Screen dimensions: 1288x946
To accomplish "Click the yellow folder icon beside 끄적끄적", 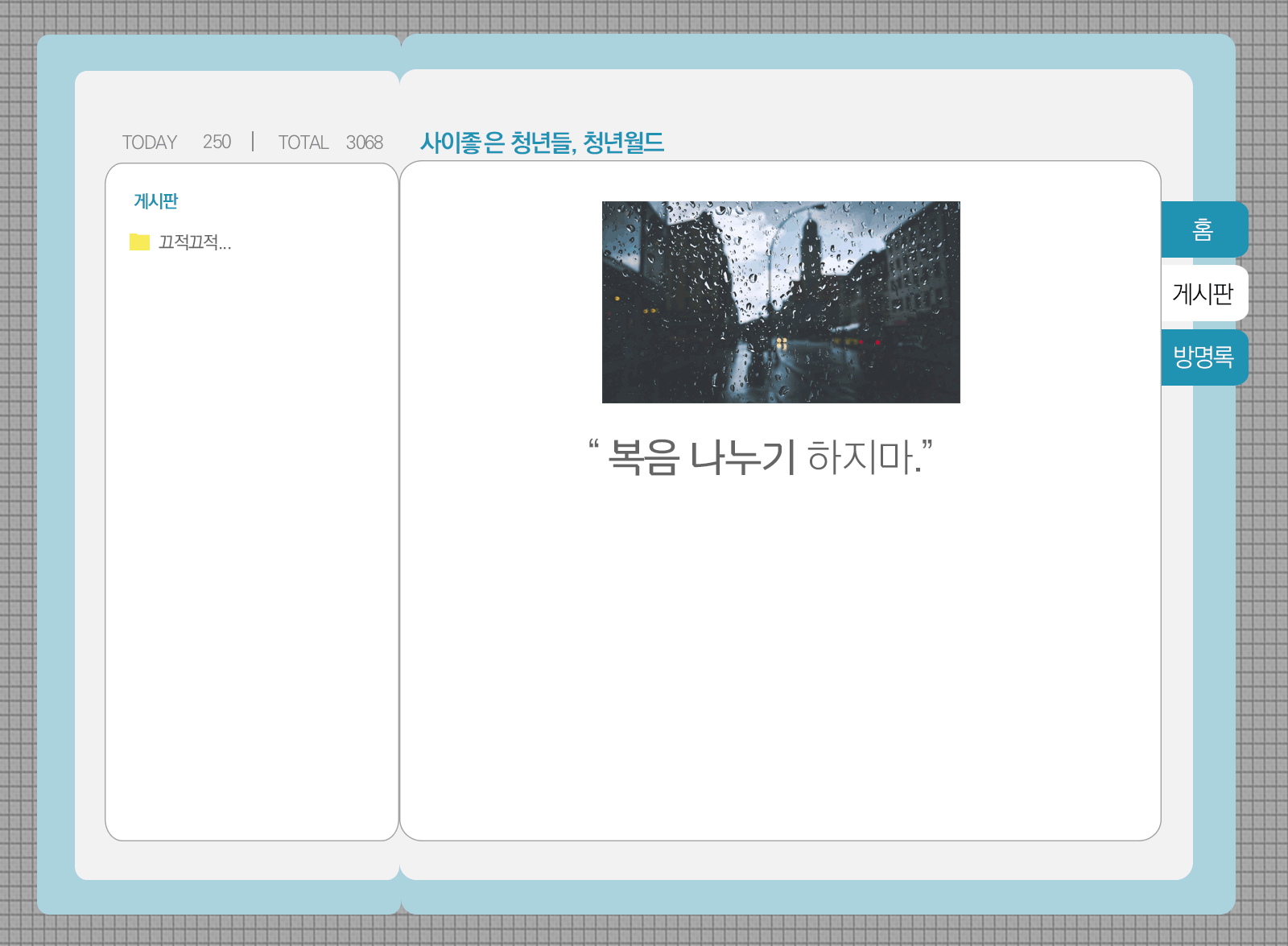I will click(x=139, y=242).
